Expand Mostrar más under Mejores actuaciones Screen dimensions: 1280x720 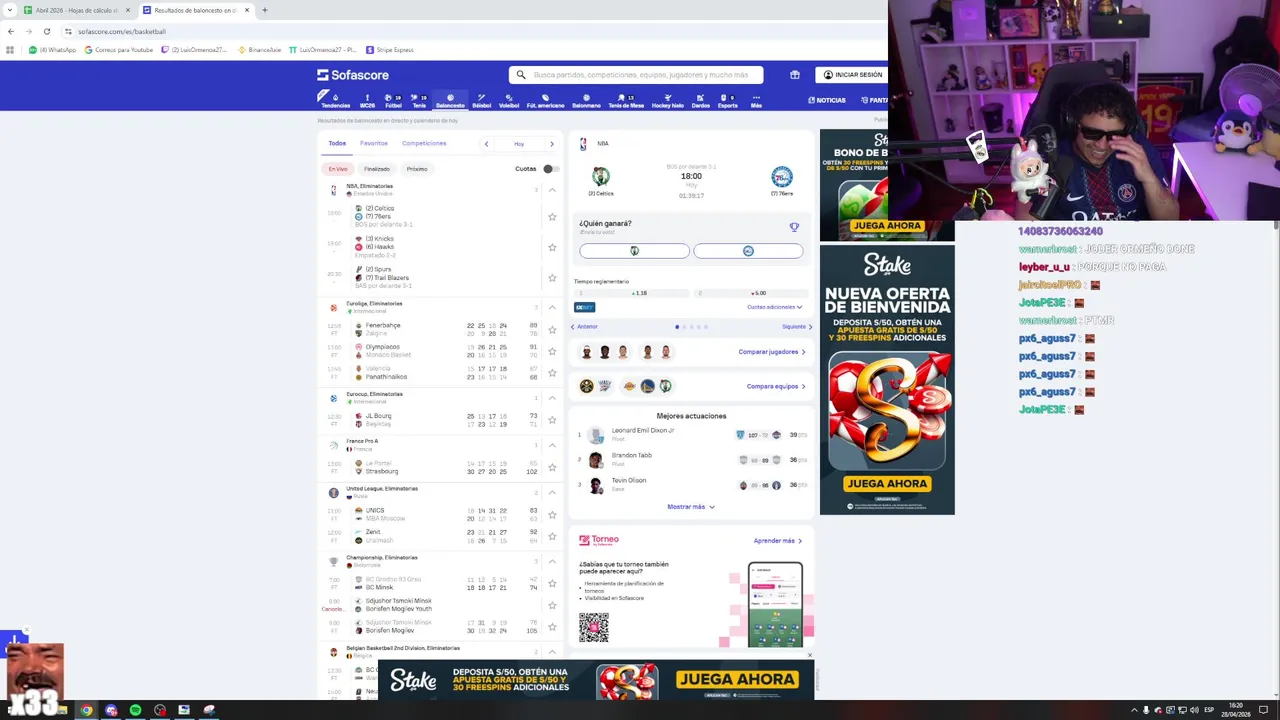click(x=691, y=507)
